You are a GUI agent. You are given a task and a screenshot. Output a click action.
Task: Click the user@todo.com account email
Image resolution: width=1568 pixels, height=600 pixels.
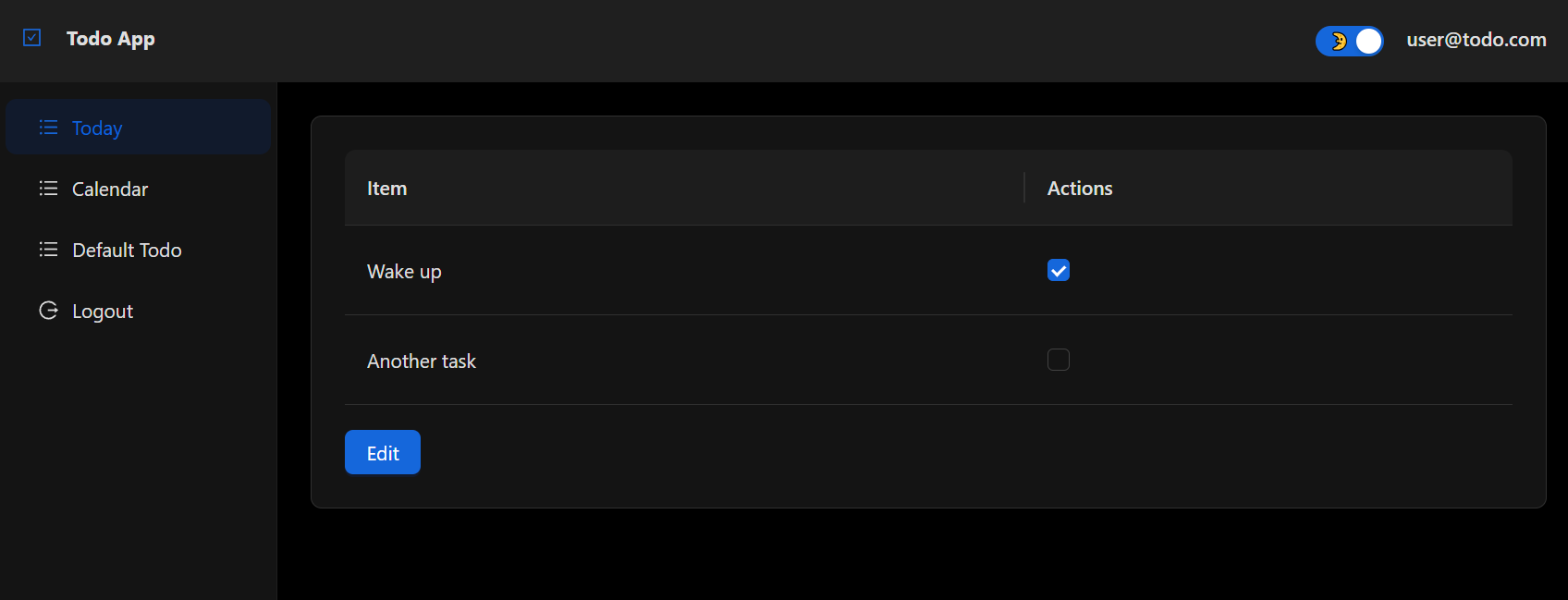click(1476, 40)
